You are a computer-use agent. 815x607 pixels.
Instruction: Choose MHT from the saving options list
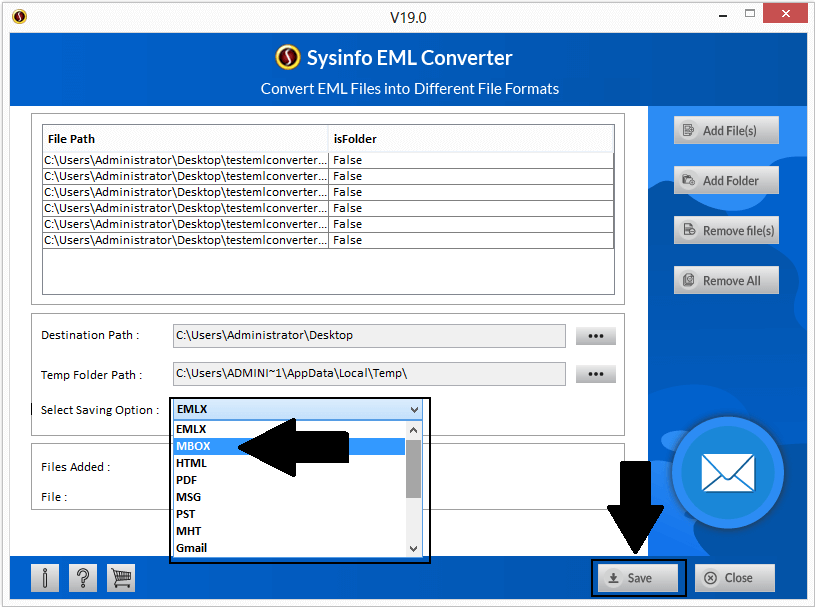coord(289,531)
